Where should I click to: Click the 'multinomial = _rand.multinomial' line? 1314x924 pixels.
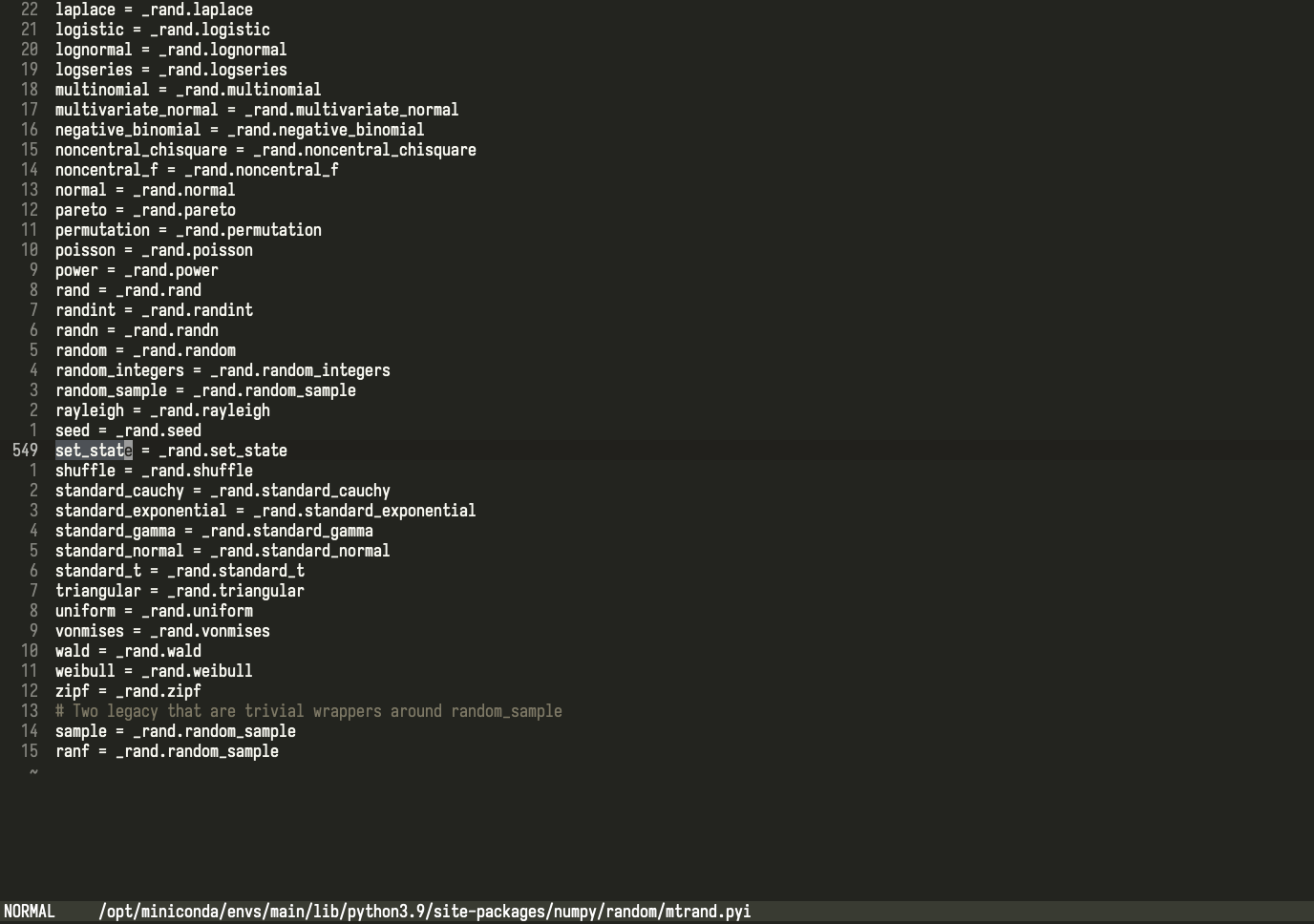point(188,90)
